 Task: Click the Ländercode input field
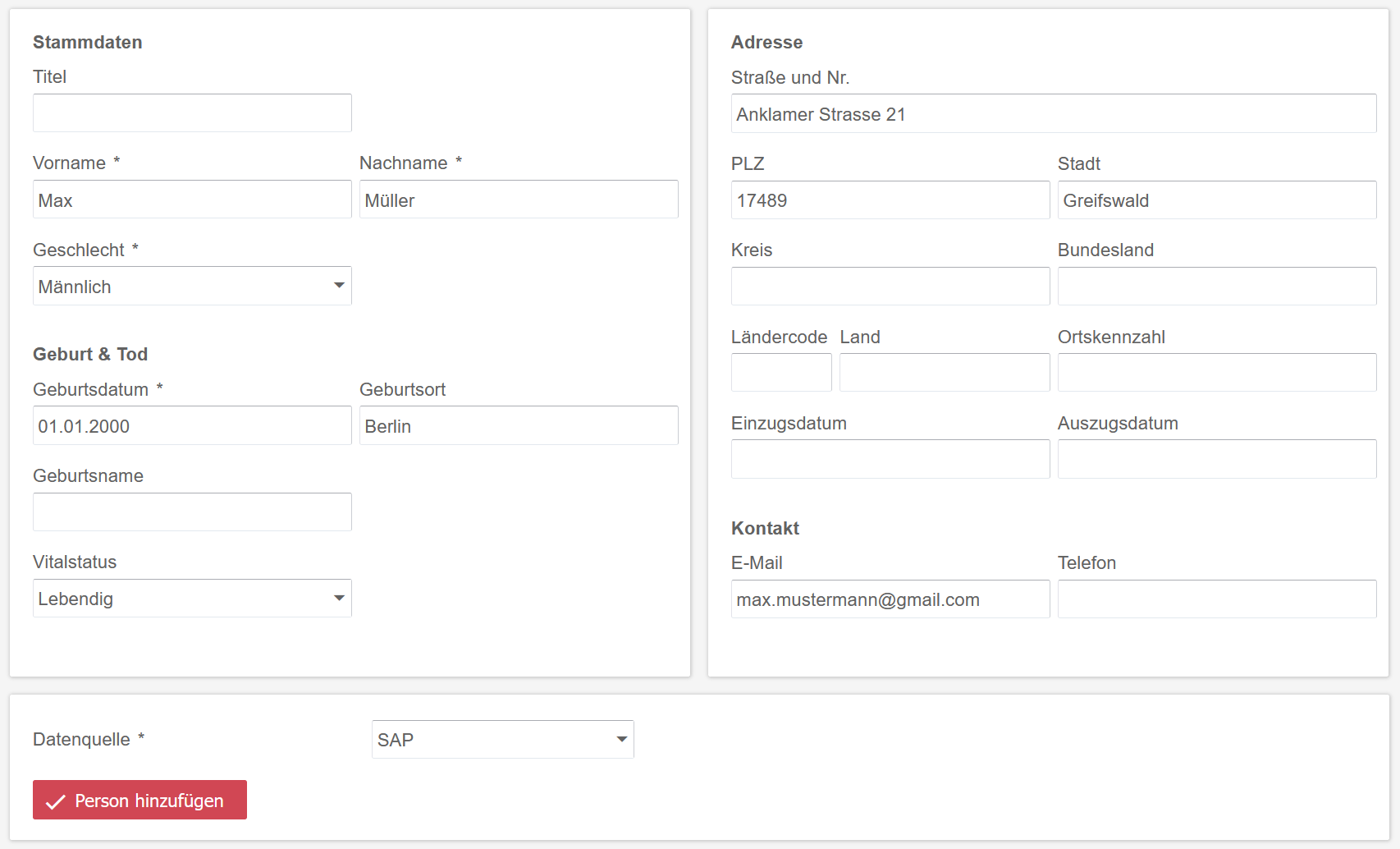781,372
